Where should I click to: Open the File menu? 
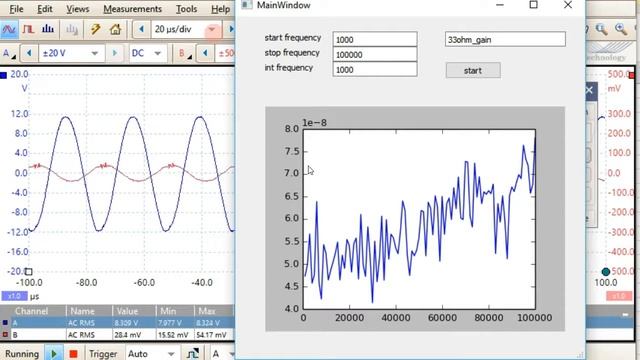tap(16, 9)
